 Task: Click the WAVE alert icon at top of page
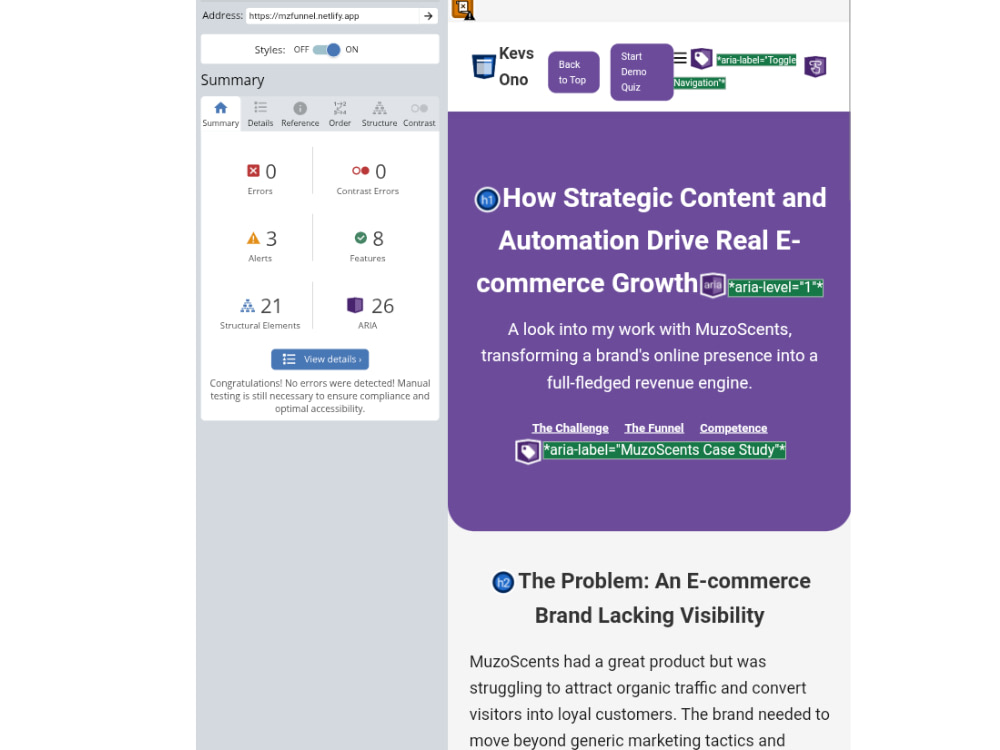[x=463, y=9]
